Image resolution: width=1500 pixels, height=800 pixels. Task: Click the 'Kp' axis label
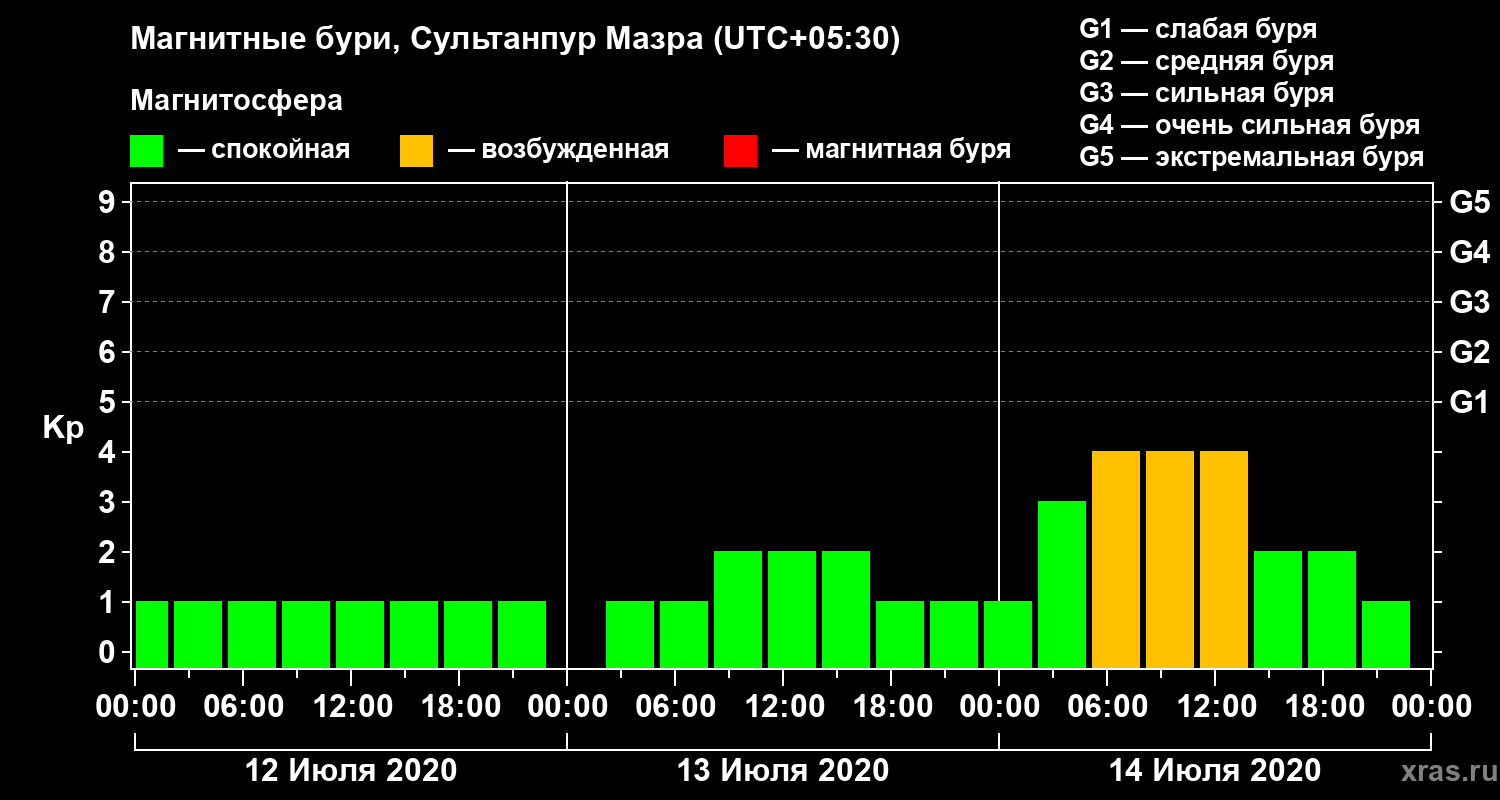(63, 428)
